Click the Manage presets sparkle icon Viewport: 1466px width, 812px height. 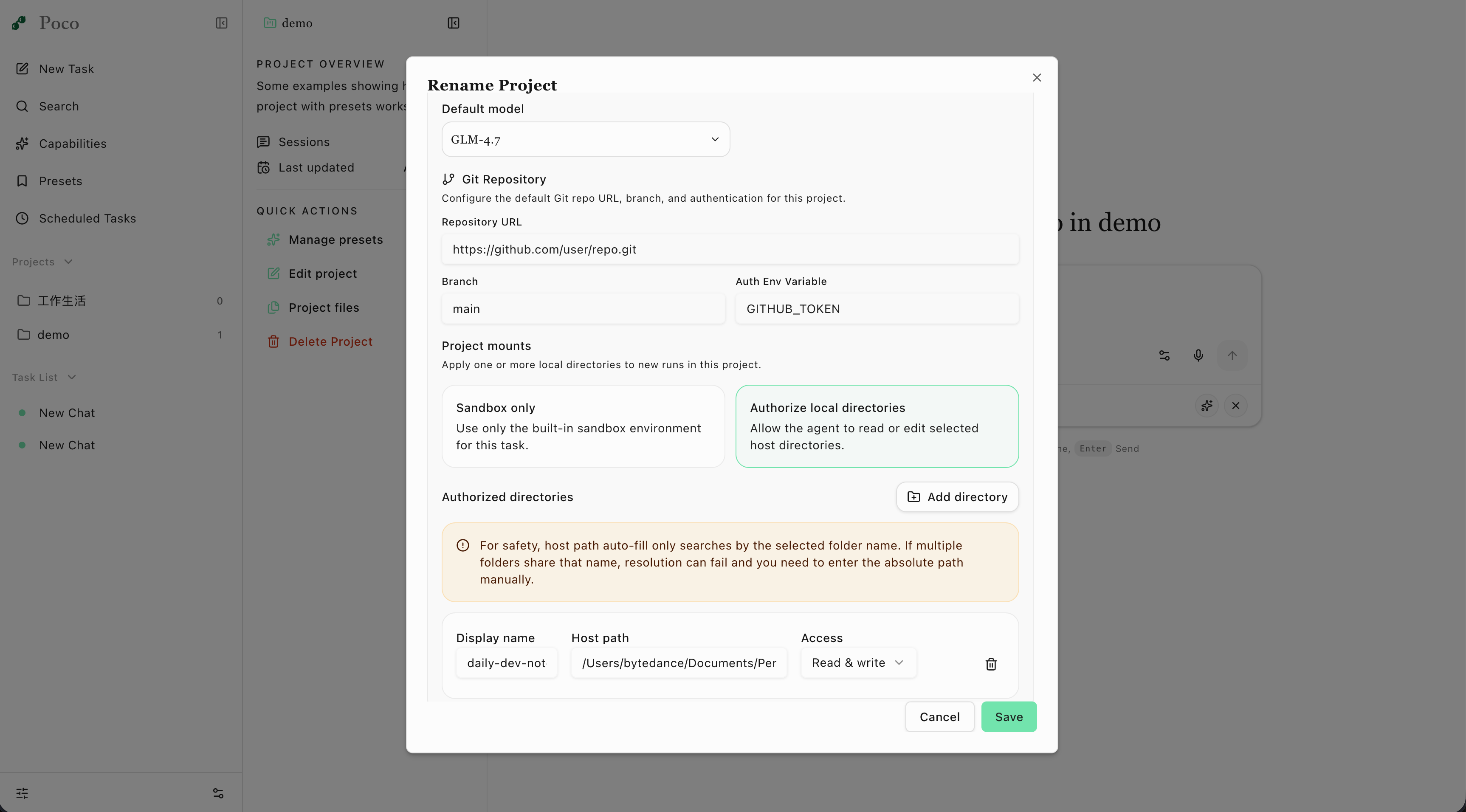273,240
